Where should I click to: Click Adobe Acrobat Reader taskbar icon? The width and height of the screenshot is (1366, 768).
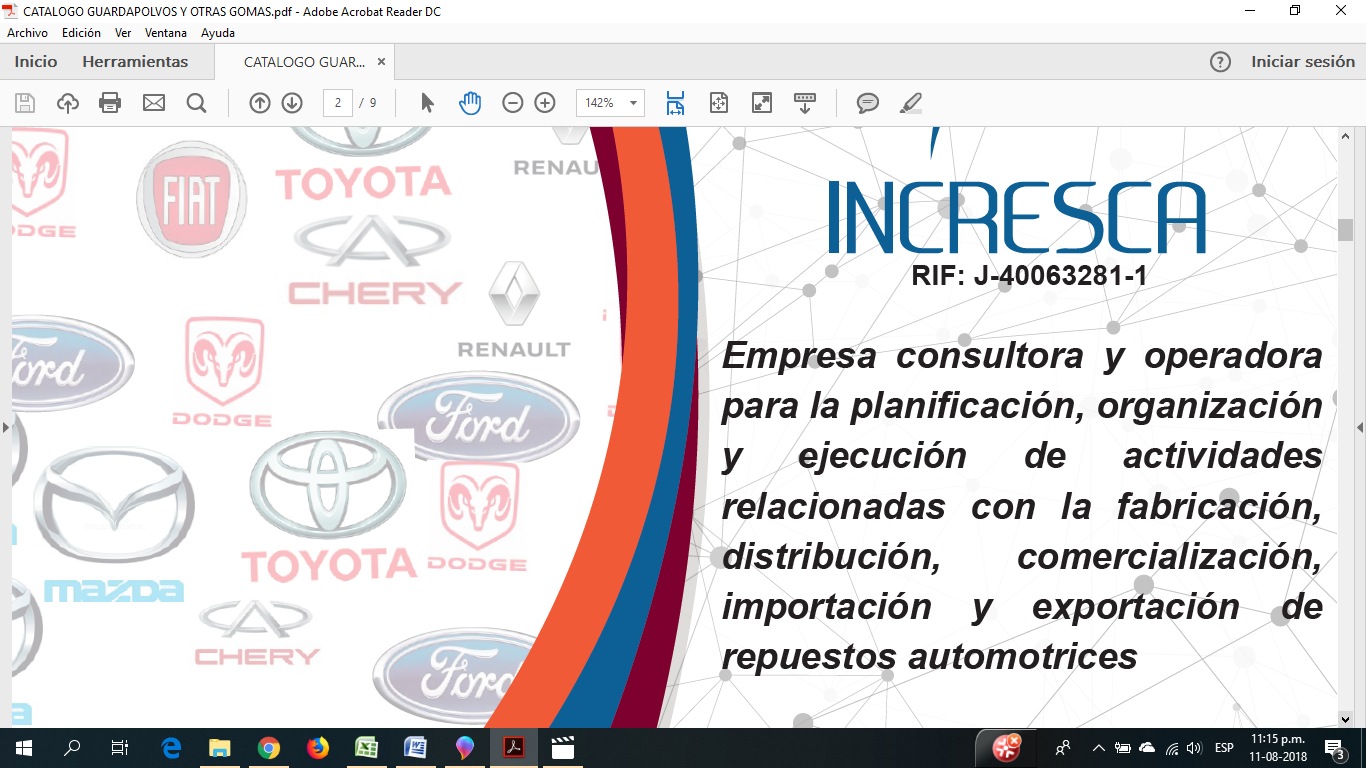(514, 748)
